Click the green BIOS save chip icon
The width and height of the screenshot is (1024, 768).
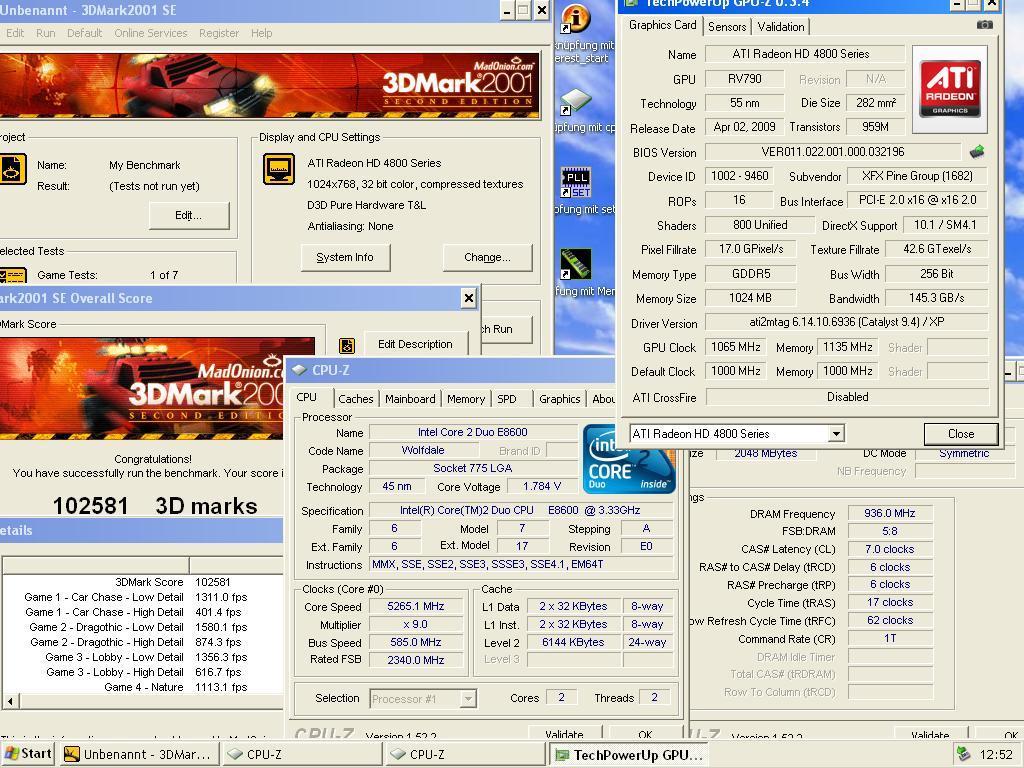coord(977,152)
